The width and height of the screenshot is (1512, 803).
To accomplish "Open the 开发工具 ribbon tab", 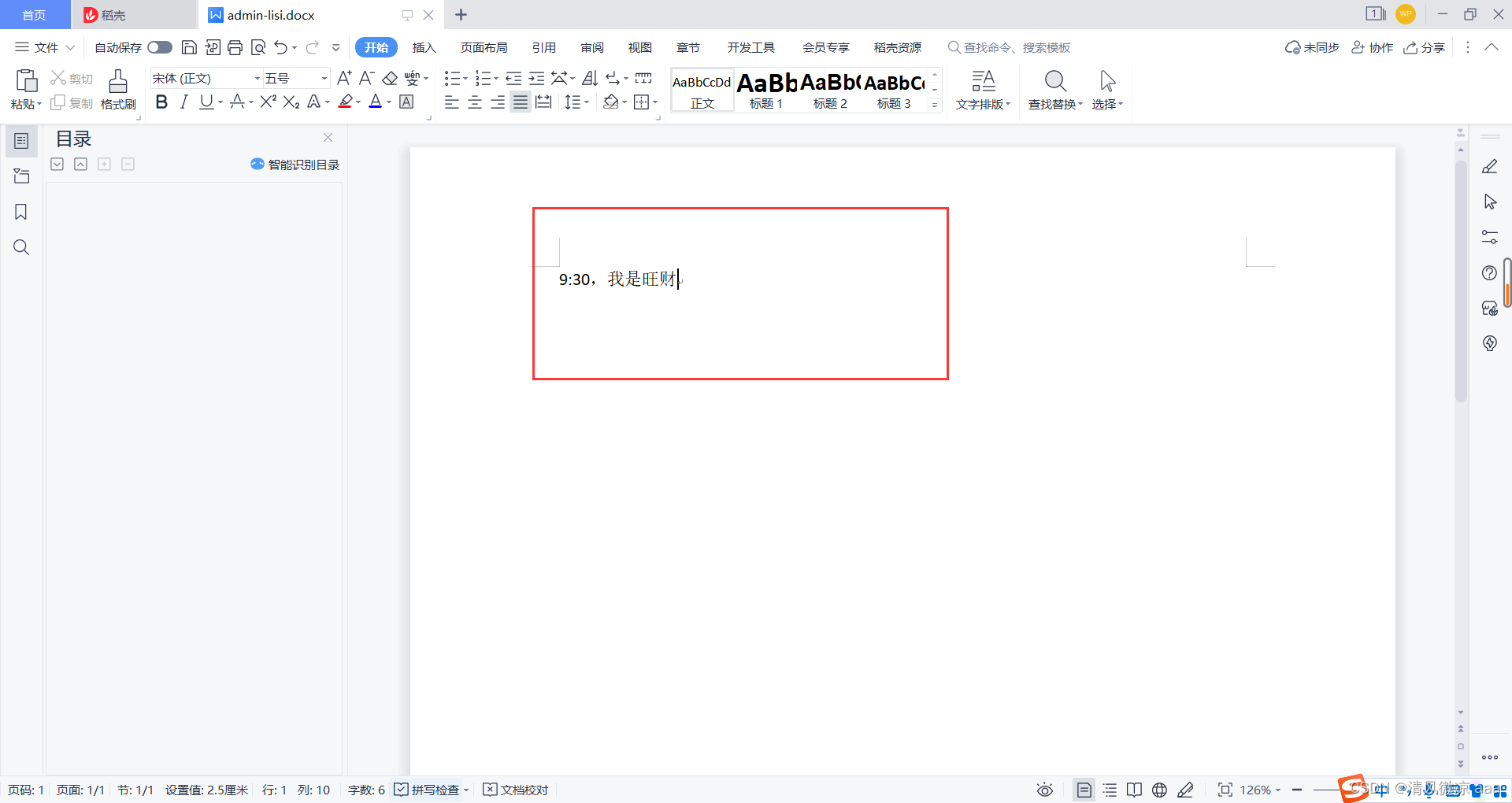I will coord(750,47).
